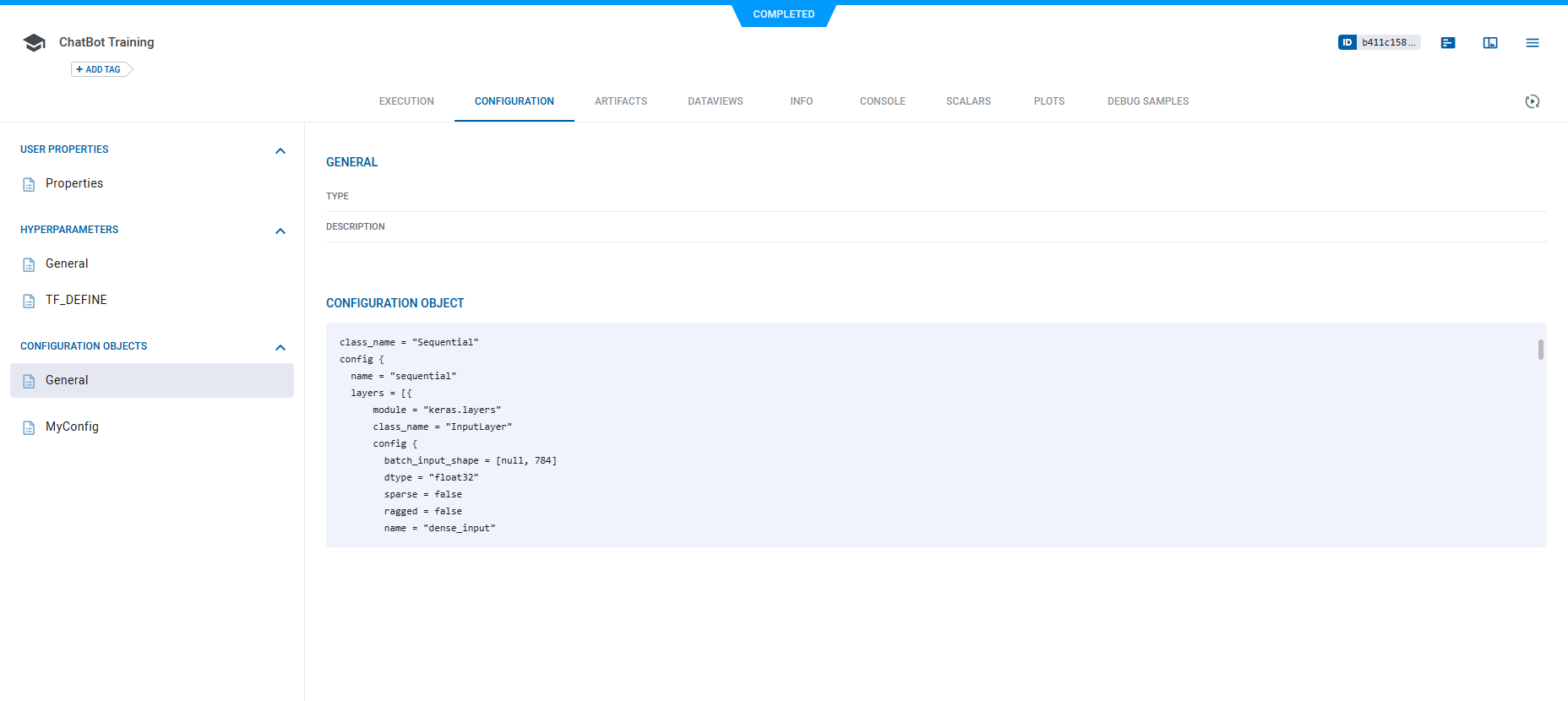
Task: Open the Scalars tab
Action: coord(968,101)
